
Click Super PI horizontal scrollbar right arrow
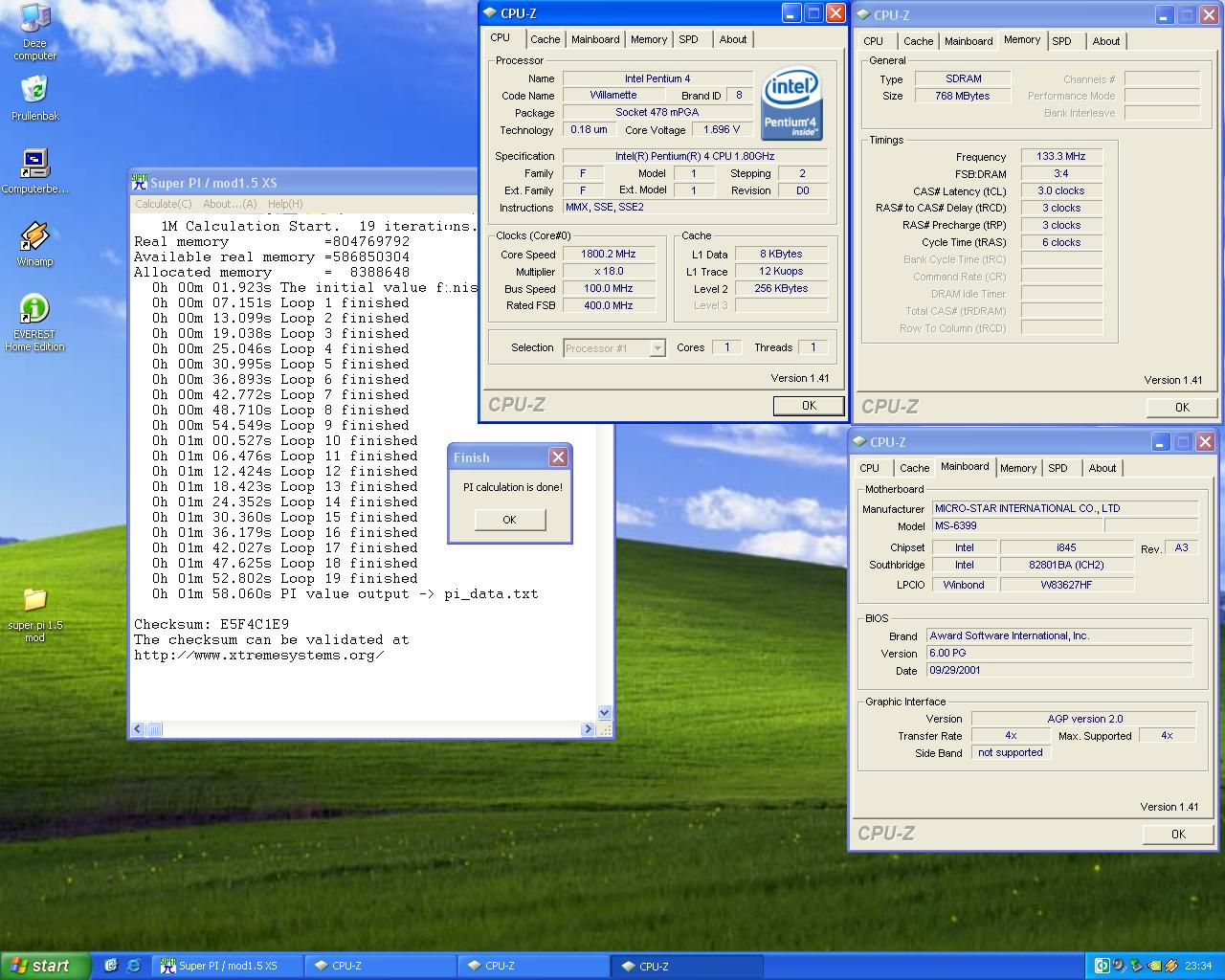coord(588,729)
